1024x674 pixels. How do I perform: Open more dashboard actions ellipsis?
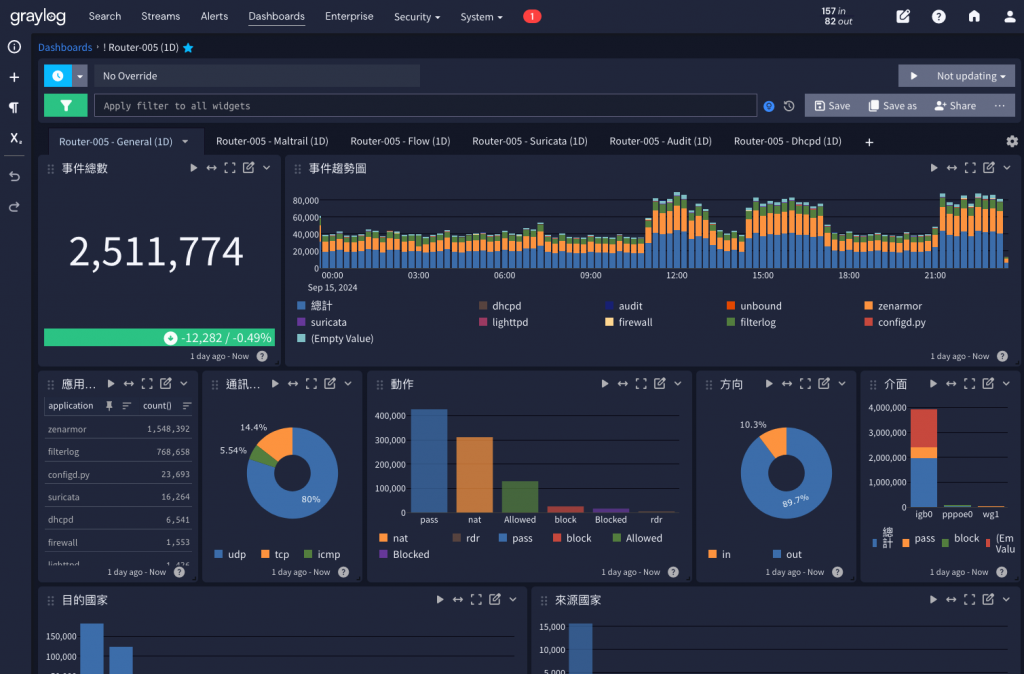tap(999, 105)
